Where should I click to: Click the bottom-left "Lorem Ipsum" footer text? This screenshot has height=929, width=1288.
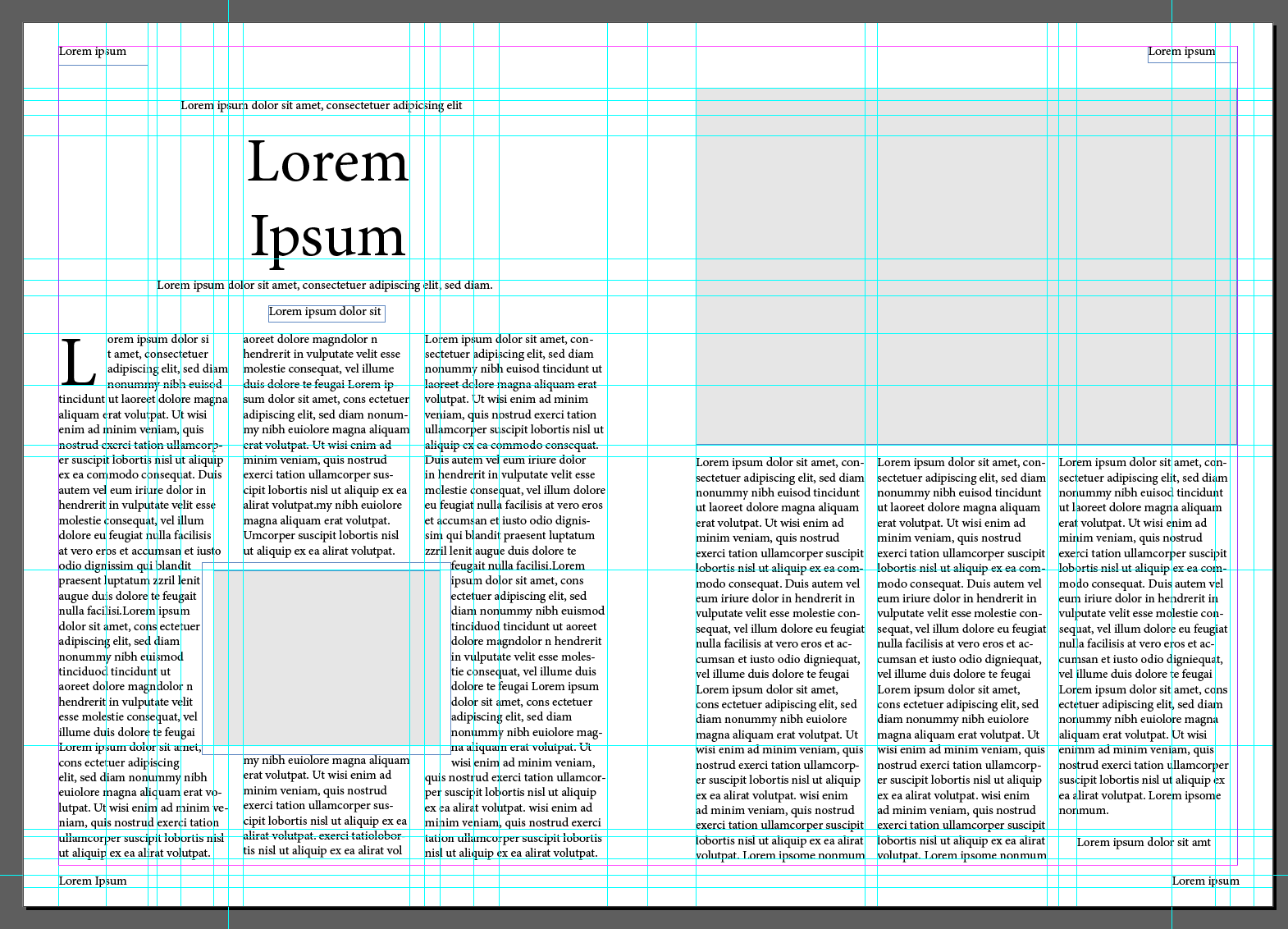93,881
